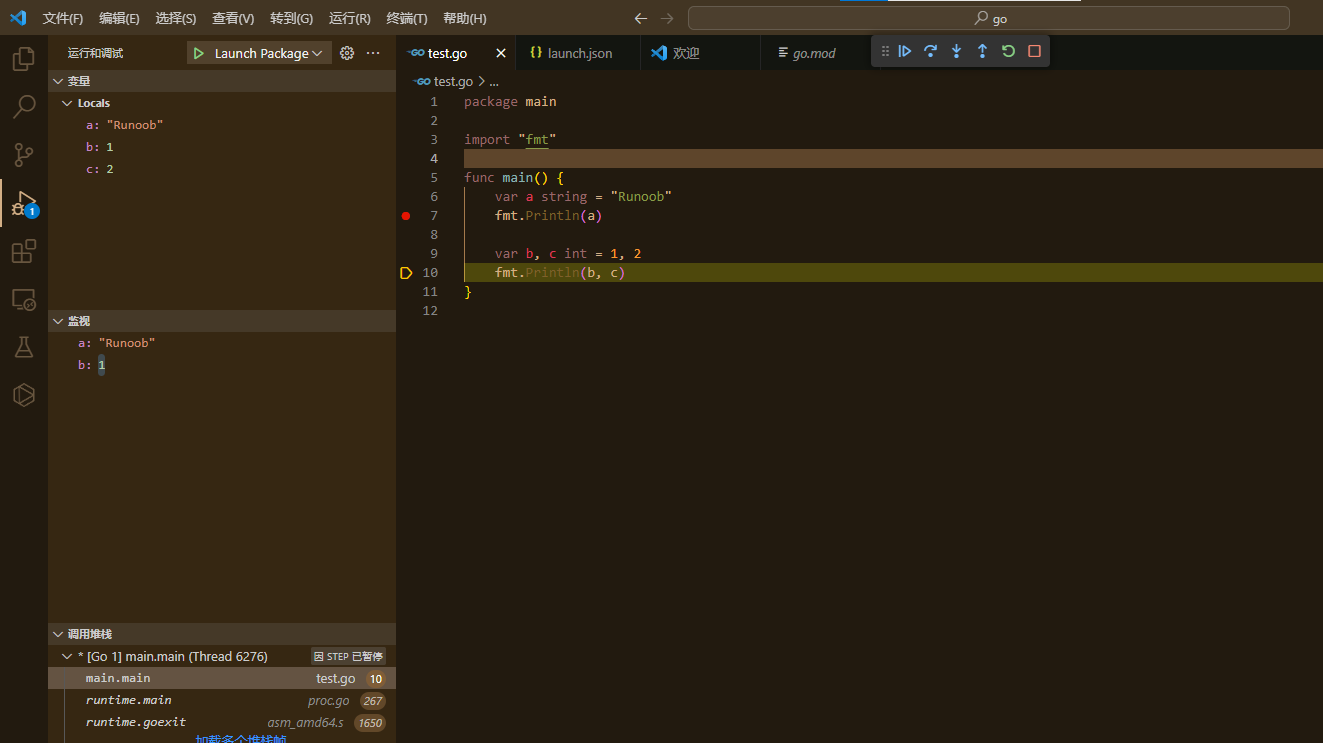Open the Testing flask icon
The image size is (1323, 743).
pyautogui.click(x=23, y=347)
